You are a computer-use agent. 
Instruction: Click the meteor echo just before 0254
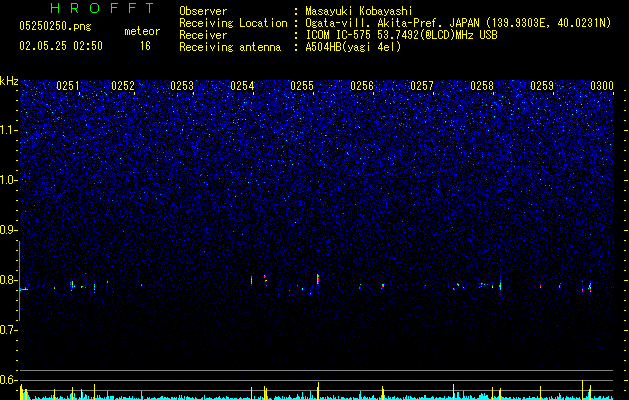pyautogui.click(x=252, y=280)
